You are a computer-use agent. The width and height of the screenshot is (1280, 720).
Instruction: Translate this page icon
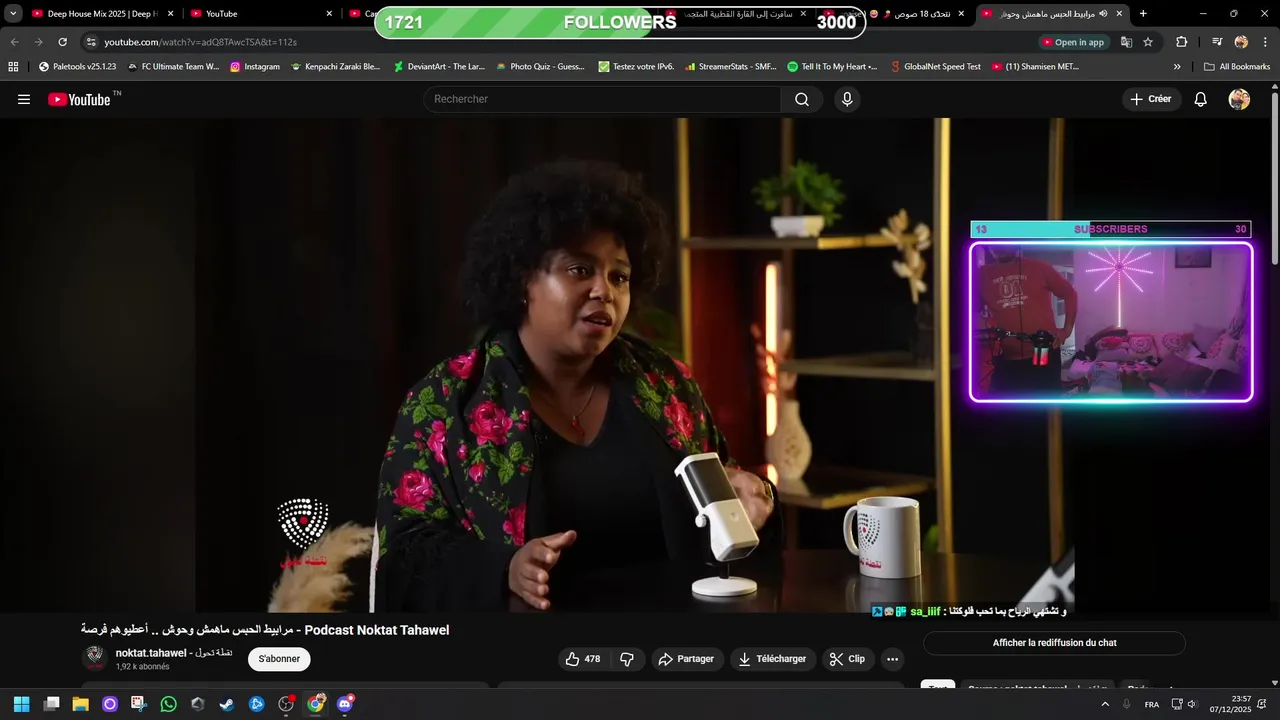1126,42
